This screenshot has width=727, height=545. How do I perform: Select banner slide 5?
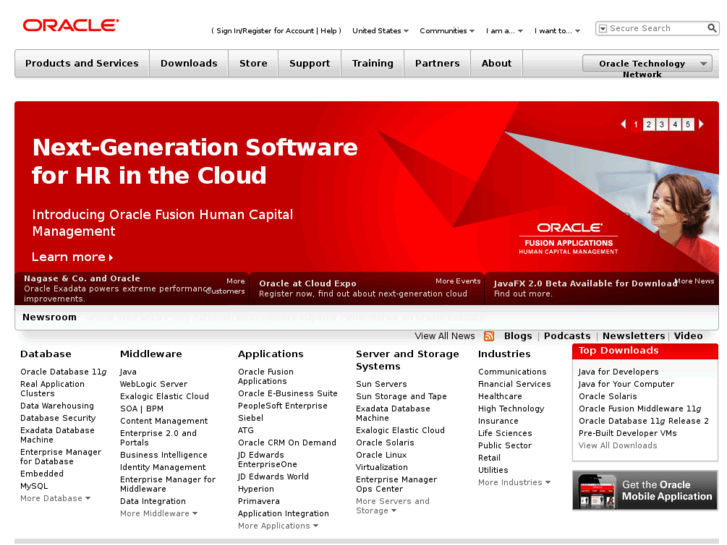[688, 124]
